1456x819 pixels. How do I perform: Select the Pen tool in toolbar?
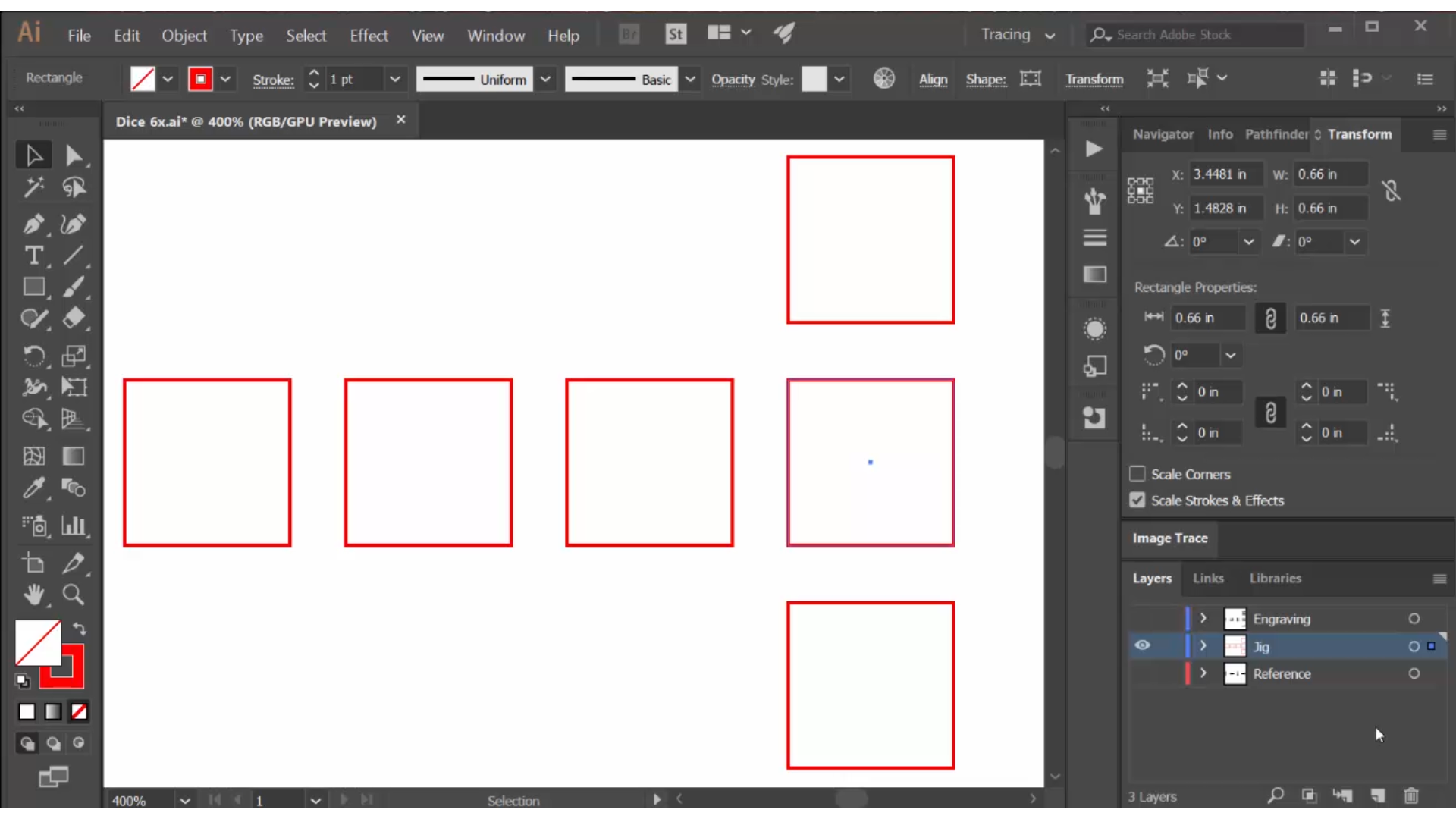point(33,222)
